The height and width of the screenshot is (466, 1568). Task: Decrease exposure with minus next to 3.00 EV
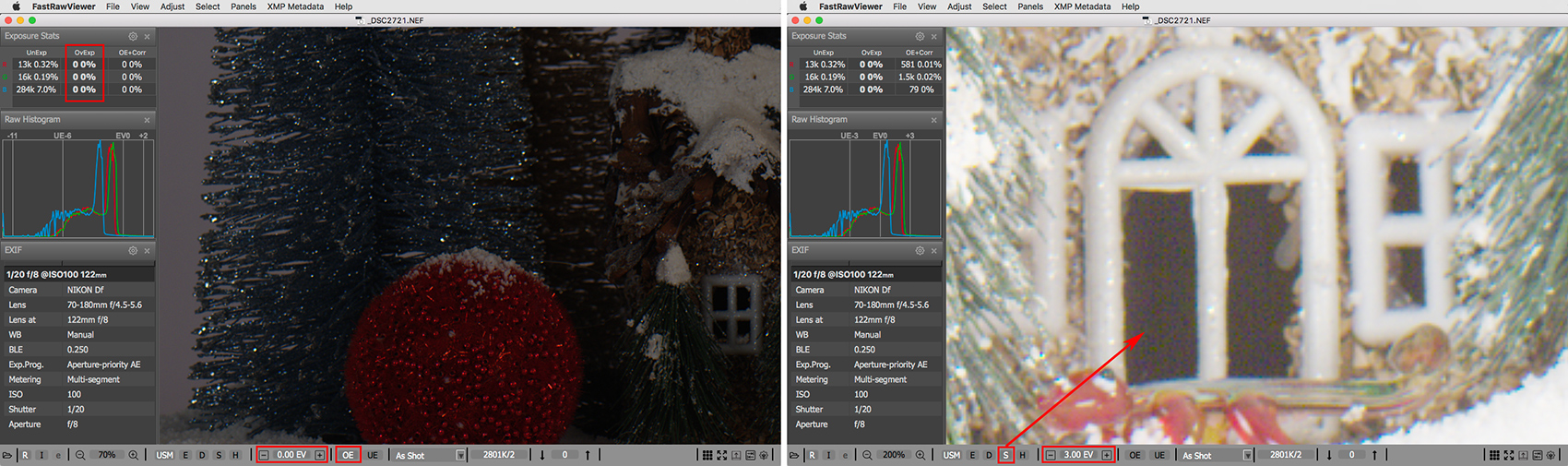[1051, 455]
